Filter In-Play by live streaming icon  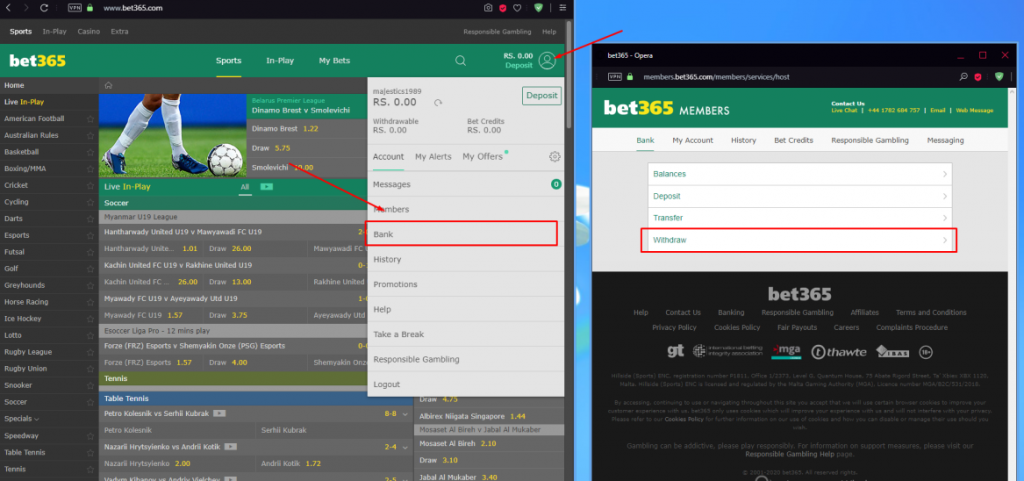point(266,187)
